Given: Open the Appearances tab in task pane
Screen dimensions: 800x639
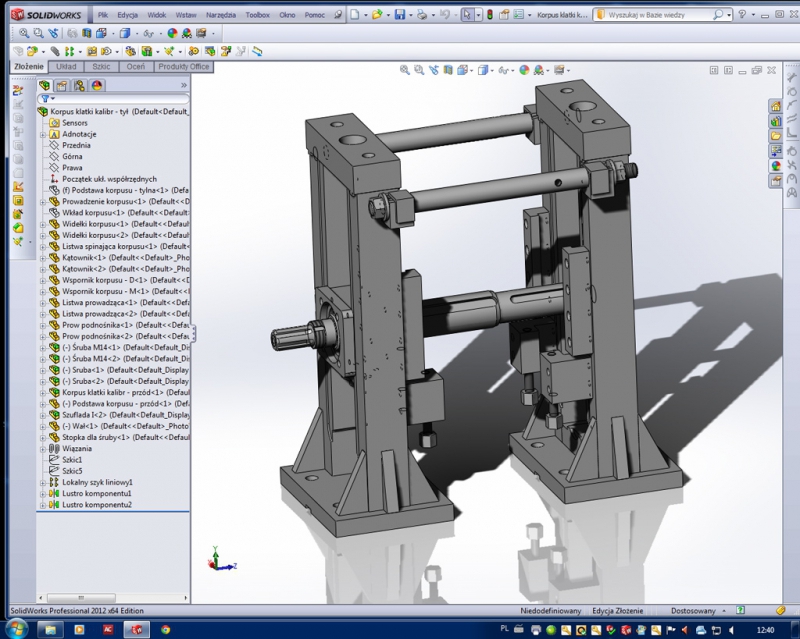Looking at the screenshot, I should (775, 165).
